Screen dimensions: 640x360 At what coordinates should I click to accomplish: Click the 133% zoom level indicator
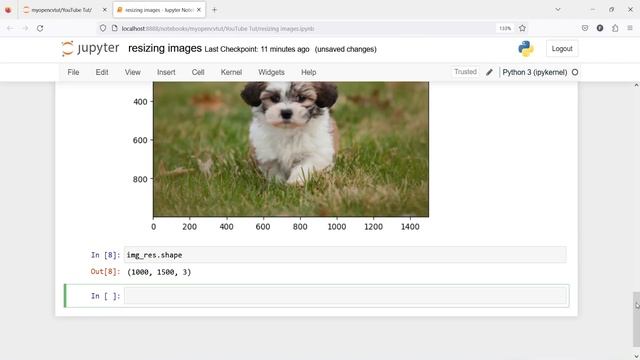coord(505,28)
